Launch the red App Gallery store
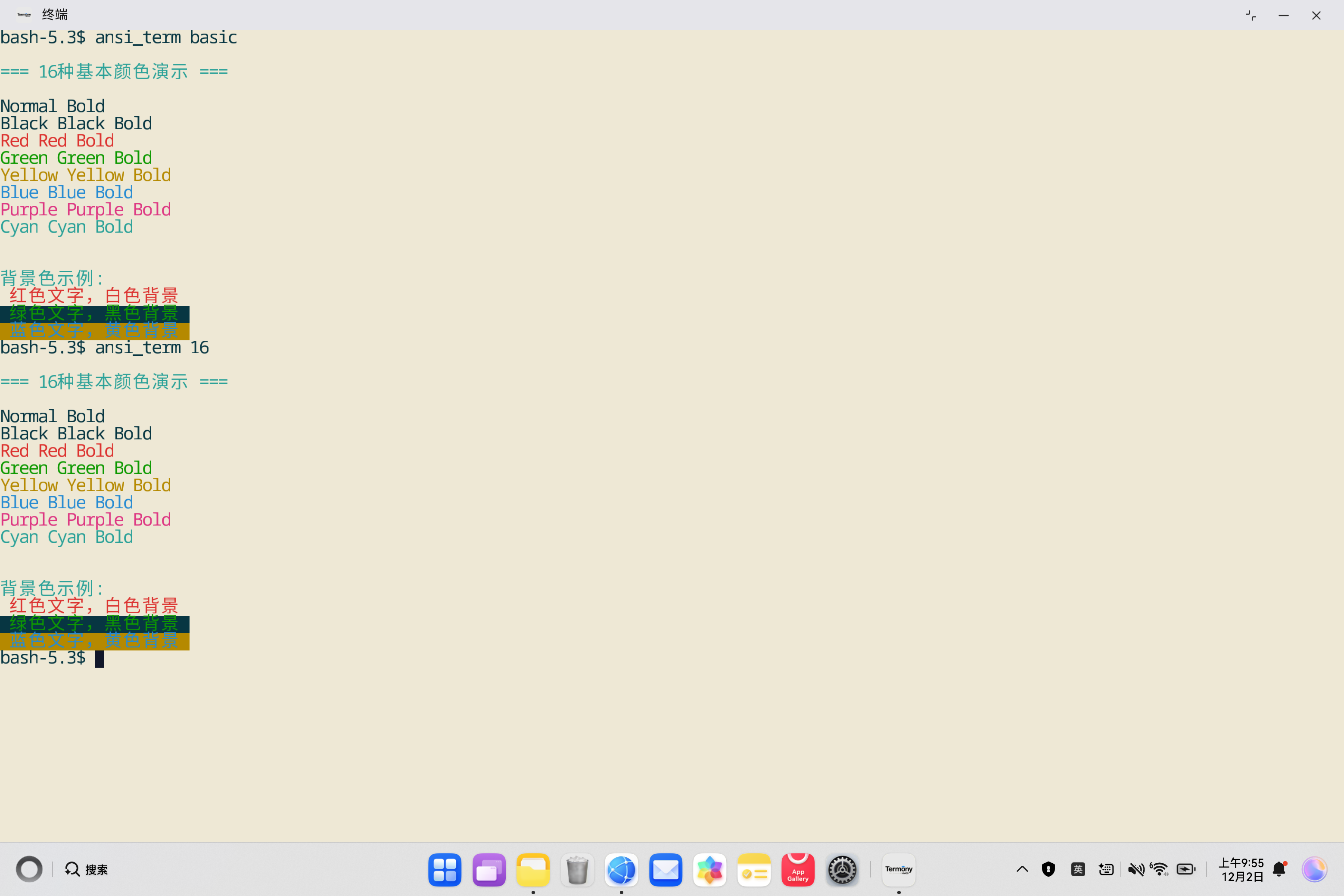The height and width of the screenshot is (896, 1344). (798, 869)
